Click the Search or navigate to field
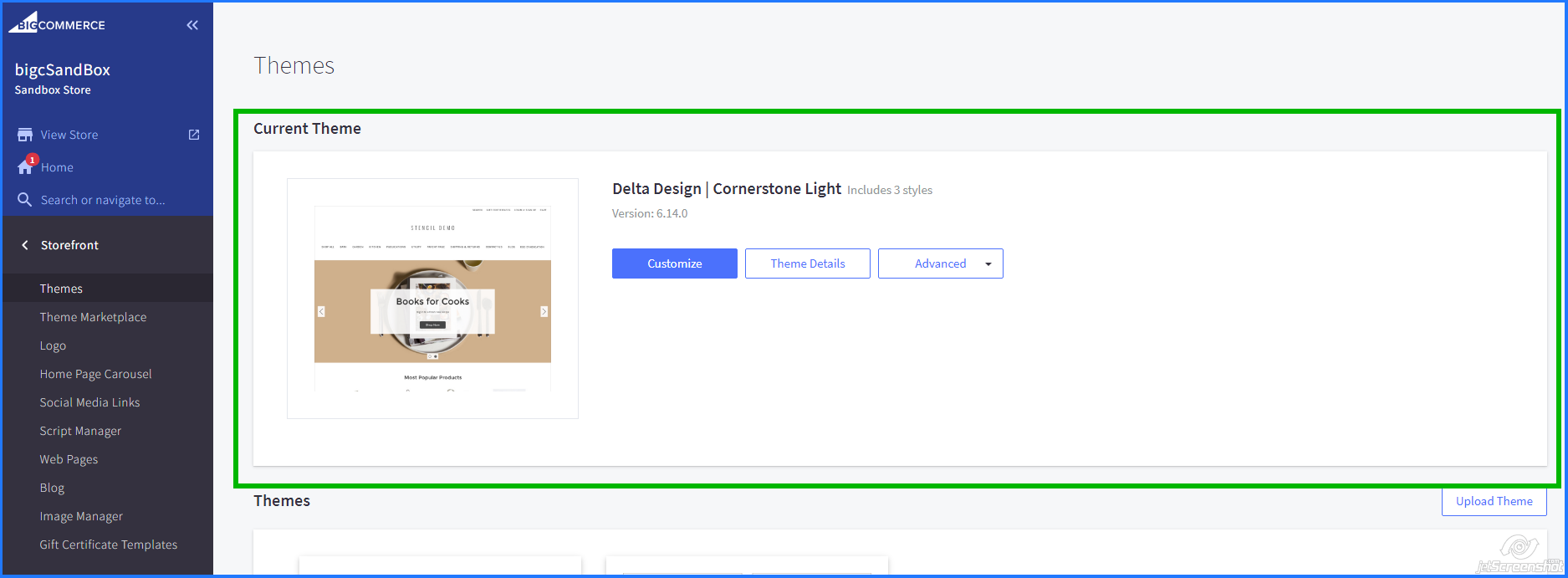The image size is (1568, 578). pos(103,200)
